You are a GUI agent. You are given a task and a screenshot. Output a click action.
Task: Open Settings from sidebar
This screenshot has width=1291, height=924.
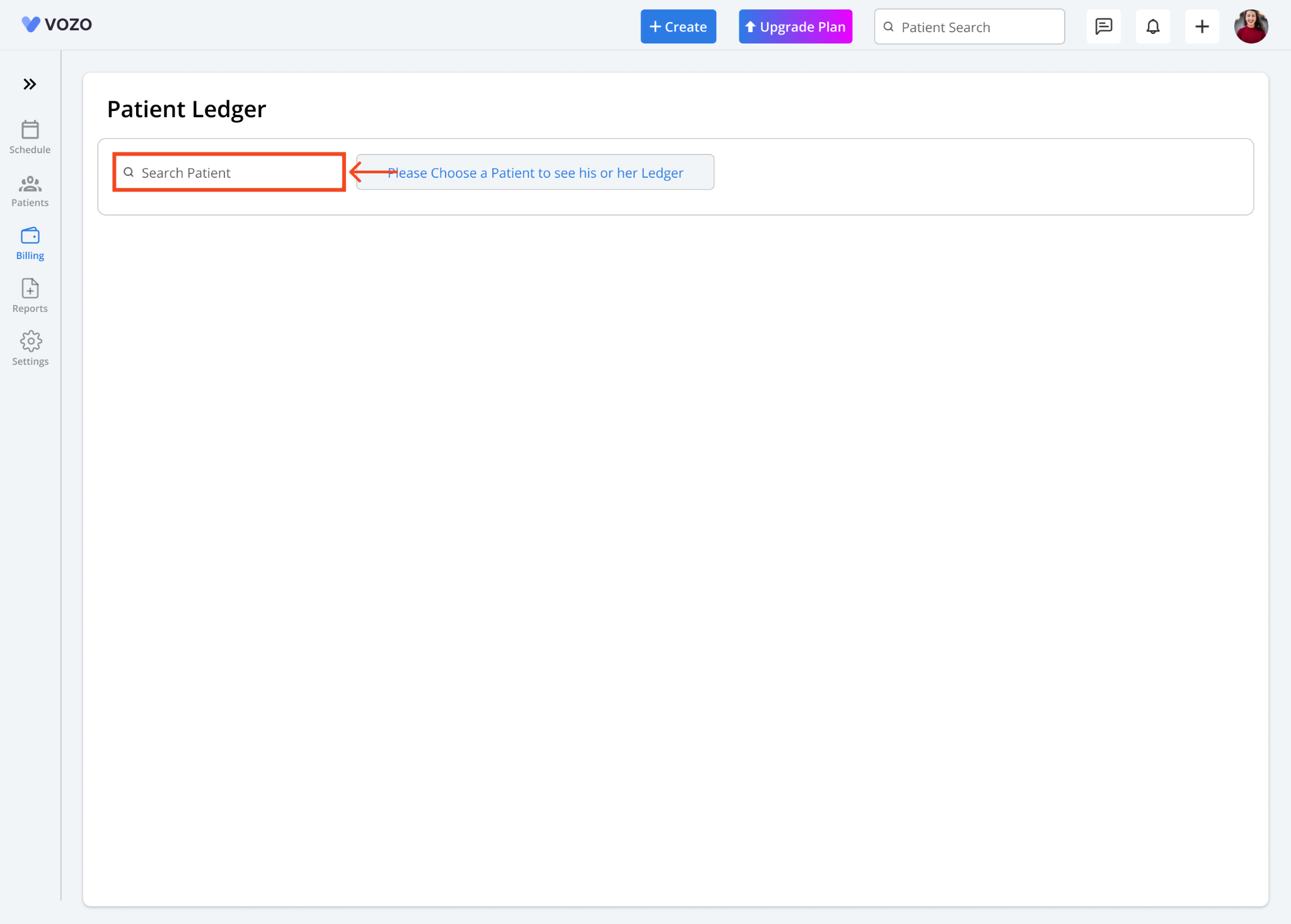(30, 349)
